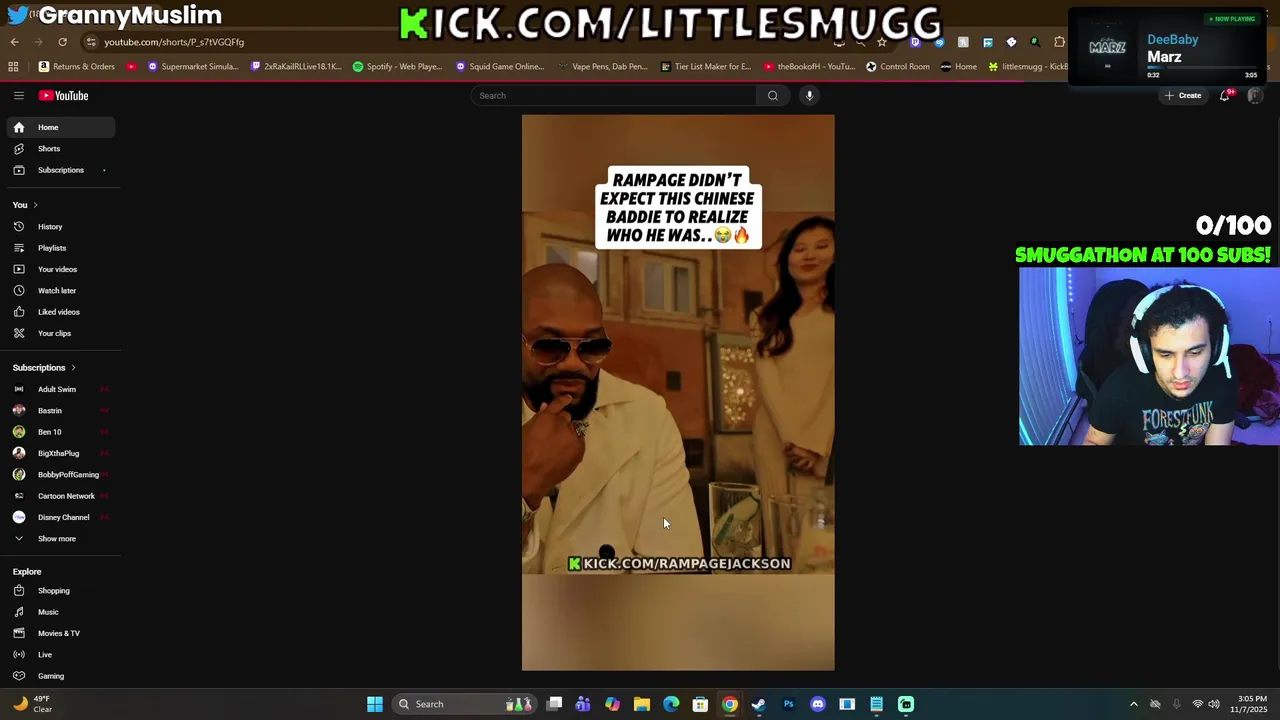The image size is (1280, 720).
Task: Click the YouTube search magnifier button
Action: point(772,95)
